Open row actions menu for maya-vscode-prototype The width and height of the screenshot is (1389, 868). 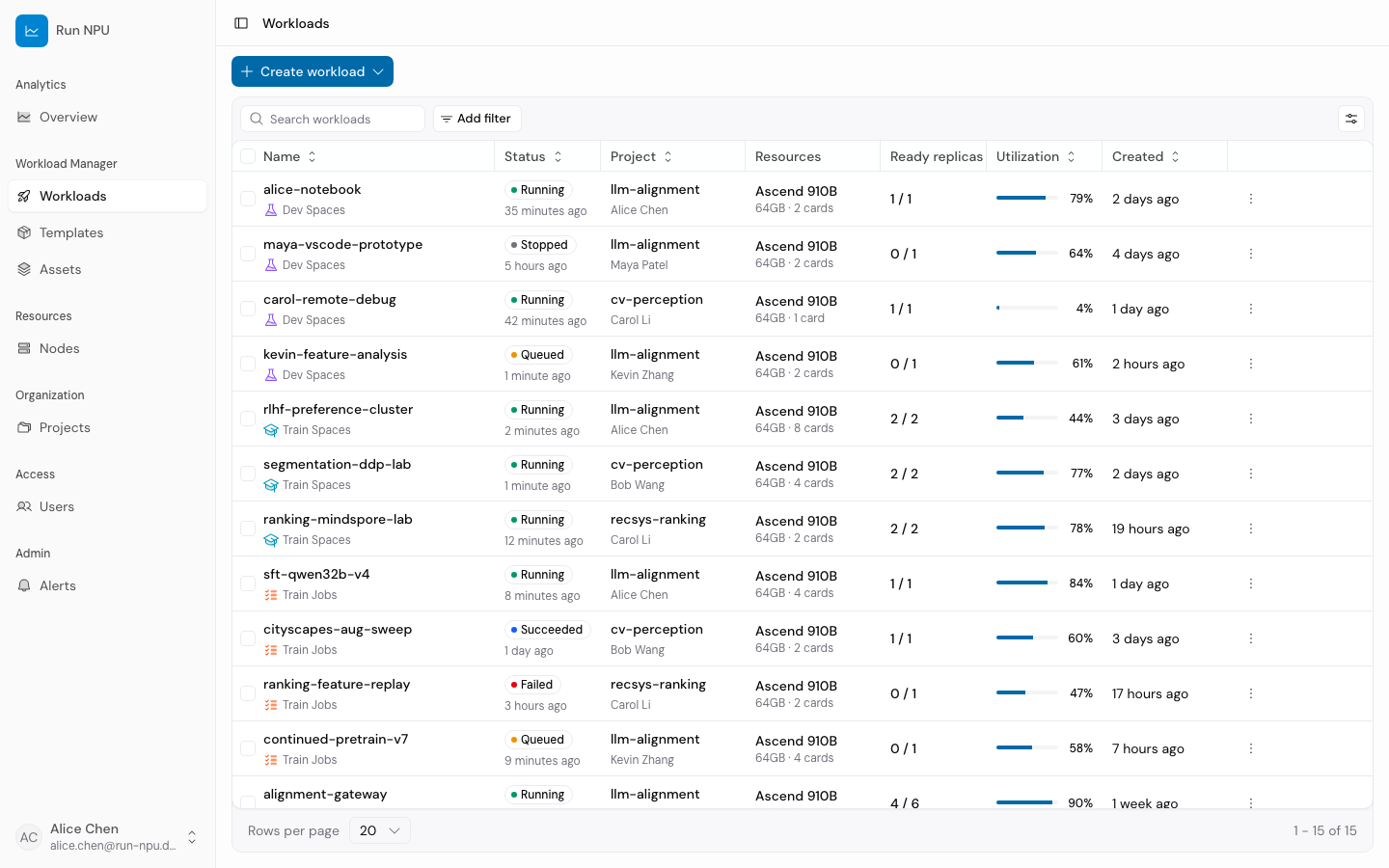click(1251, 254)
